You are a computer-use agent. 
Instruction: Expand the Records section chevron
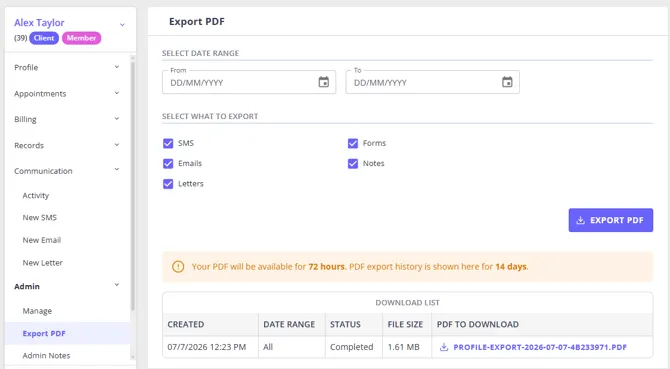[117, 145]
